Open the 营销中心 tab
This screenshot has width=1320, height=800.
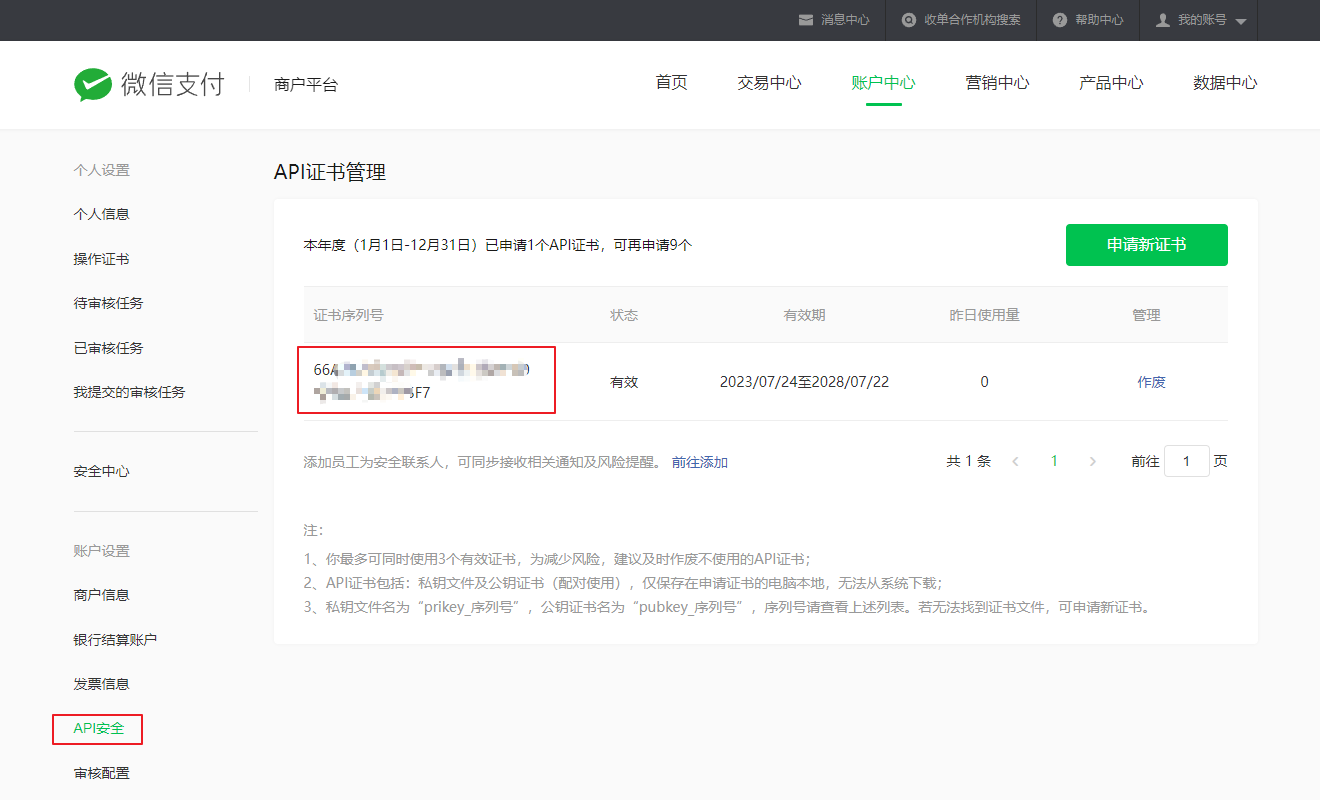tap(997, 83)
